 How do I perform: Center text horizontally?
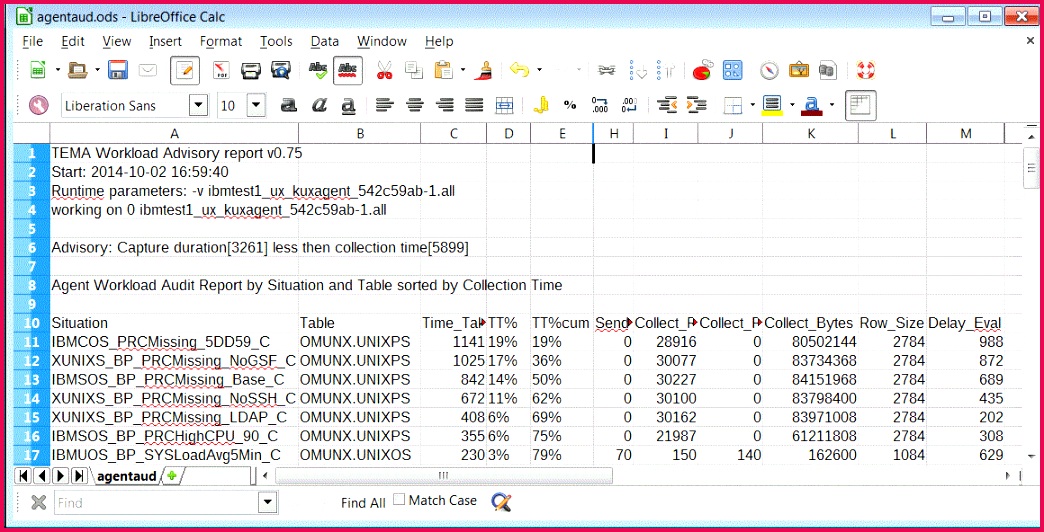tap(415, 105)
